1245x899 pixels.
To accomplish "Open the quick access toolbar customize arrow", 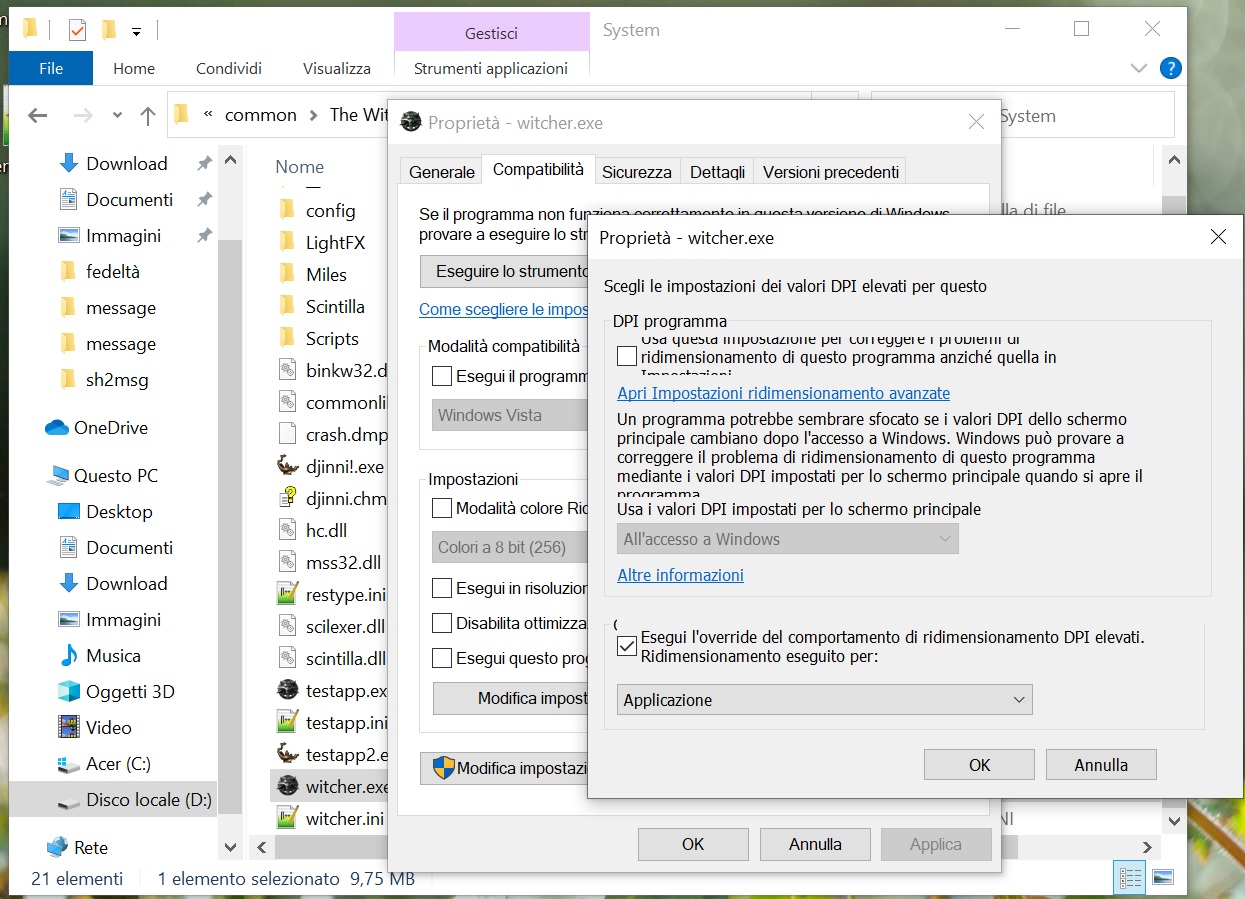I will pos(136,30).
